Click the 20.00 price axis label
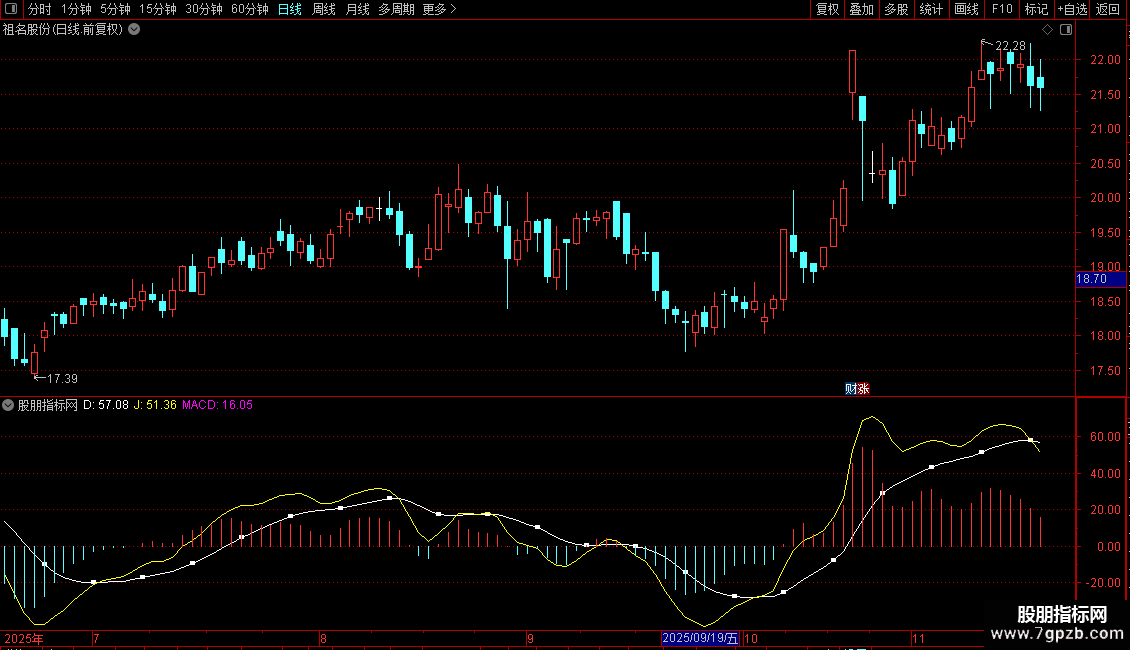 [x=1105, y=198]
